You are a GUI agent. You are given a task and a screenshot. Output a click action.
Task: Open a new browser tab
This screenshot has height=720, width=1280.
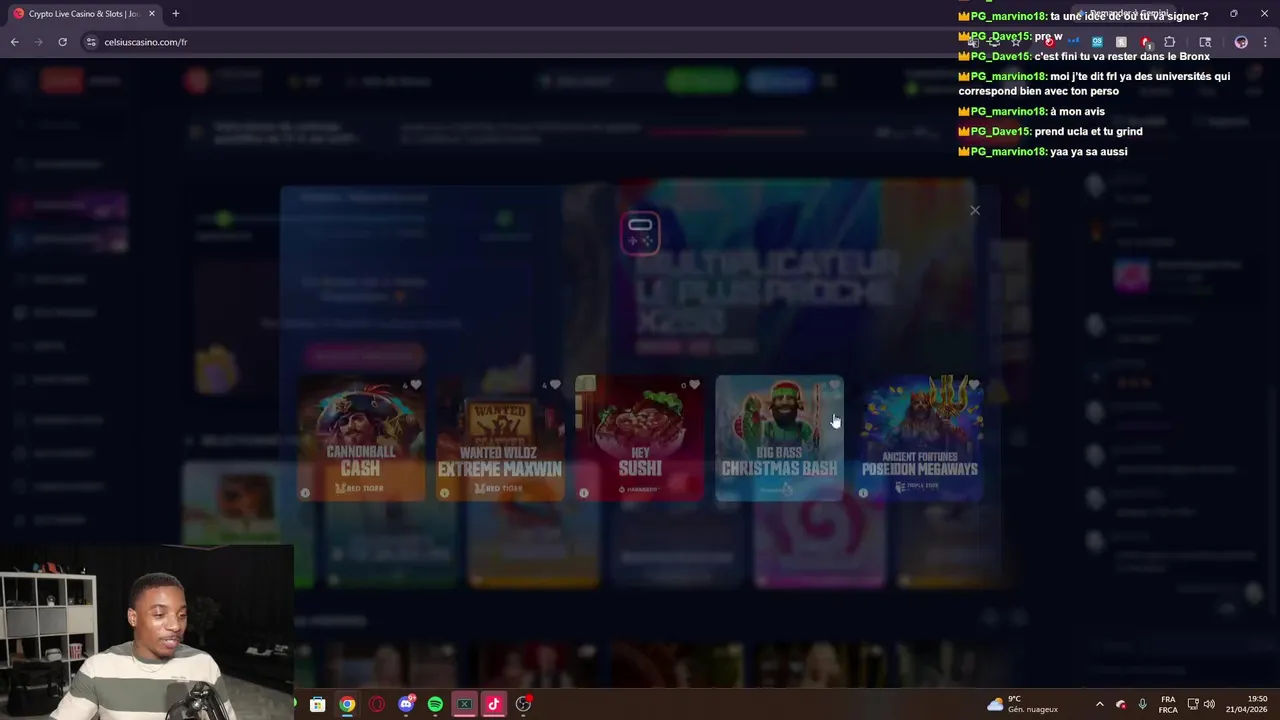coord(175,14)
